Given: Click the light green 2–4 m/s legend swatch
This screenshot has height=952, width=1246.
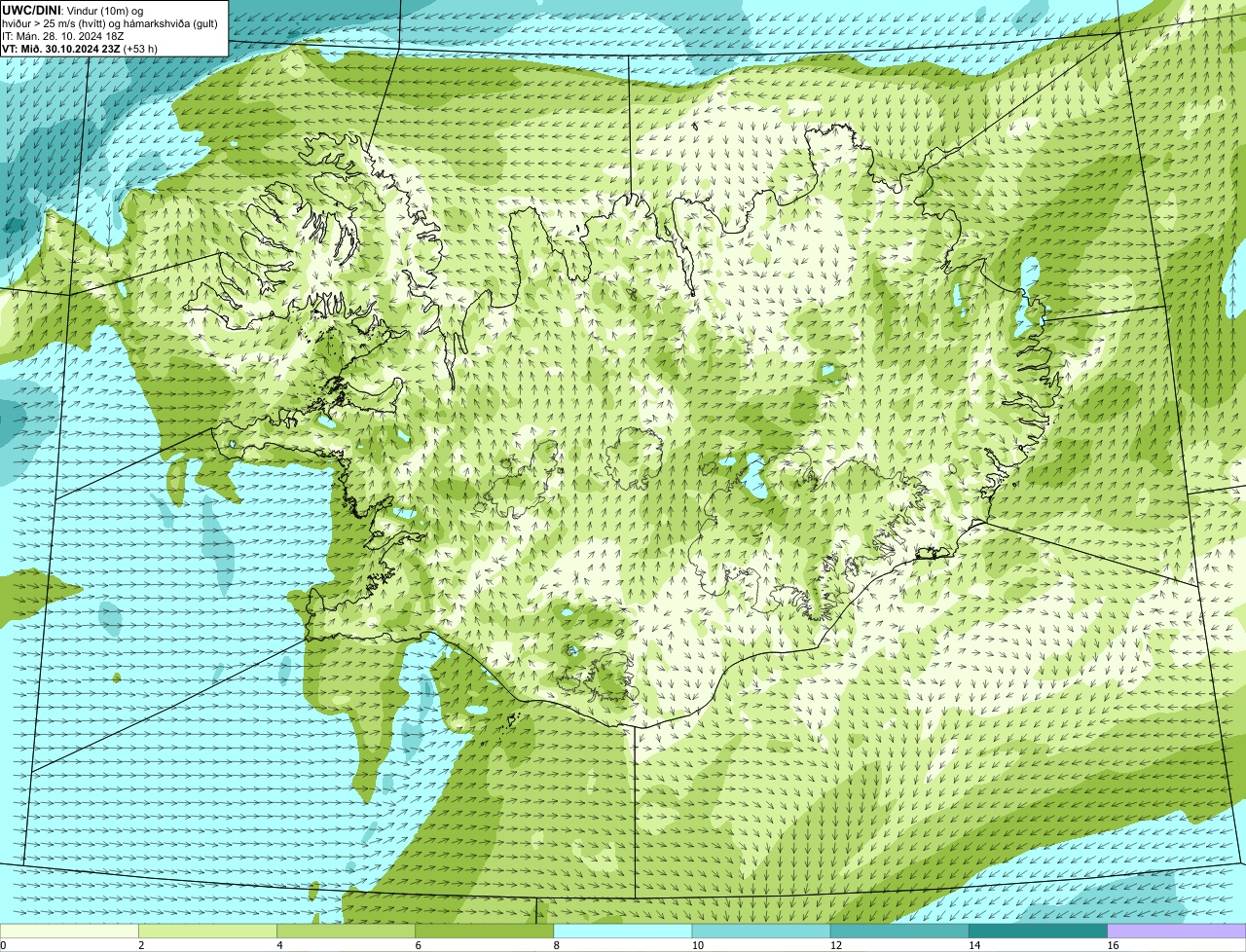Looking at the screenshot, I should tap(208, 931).
